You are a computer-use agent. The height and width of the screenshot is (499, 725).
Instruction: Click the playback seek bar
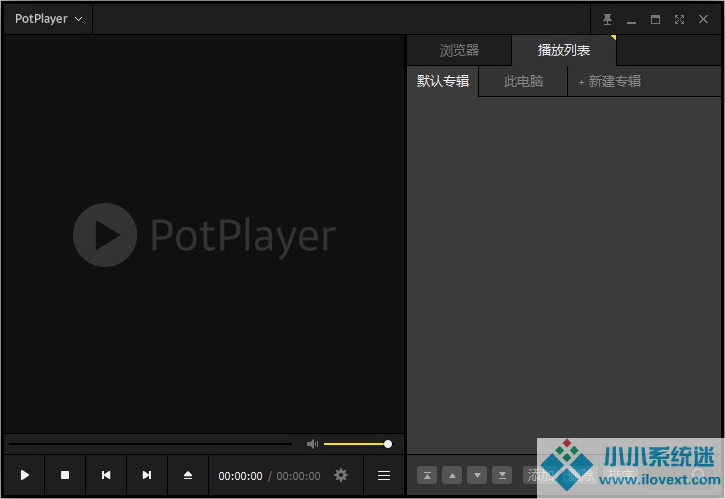pos(150,444)
